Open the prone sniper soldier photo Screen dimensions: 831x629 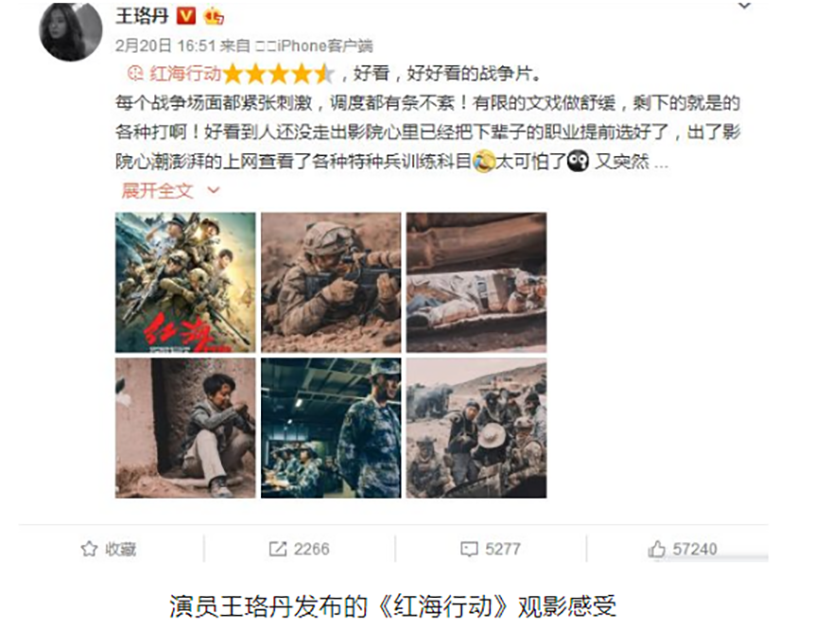pyautogui.click(x=331, y=282)
